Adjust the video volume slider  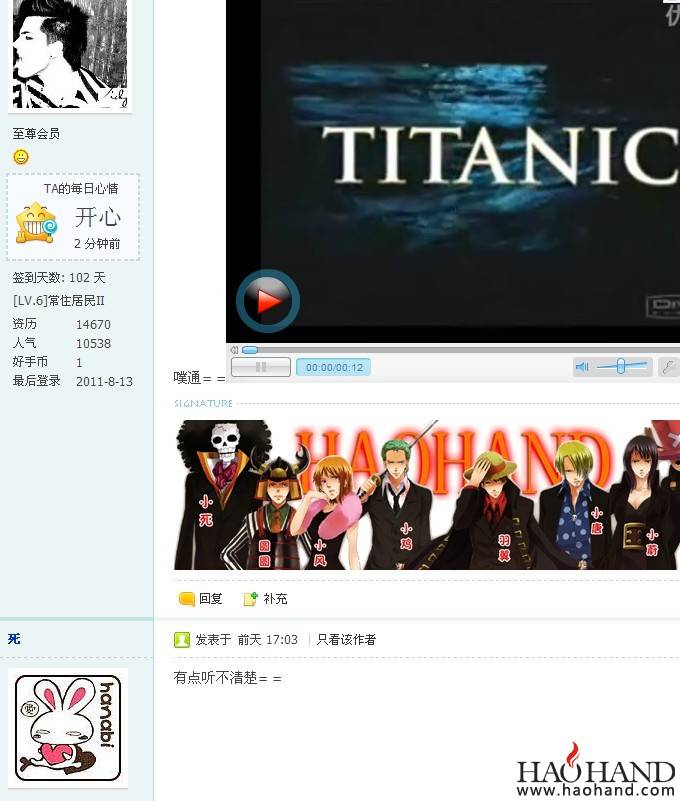(x=621, y=366)
